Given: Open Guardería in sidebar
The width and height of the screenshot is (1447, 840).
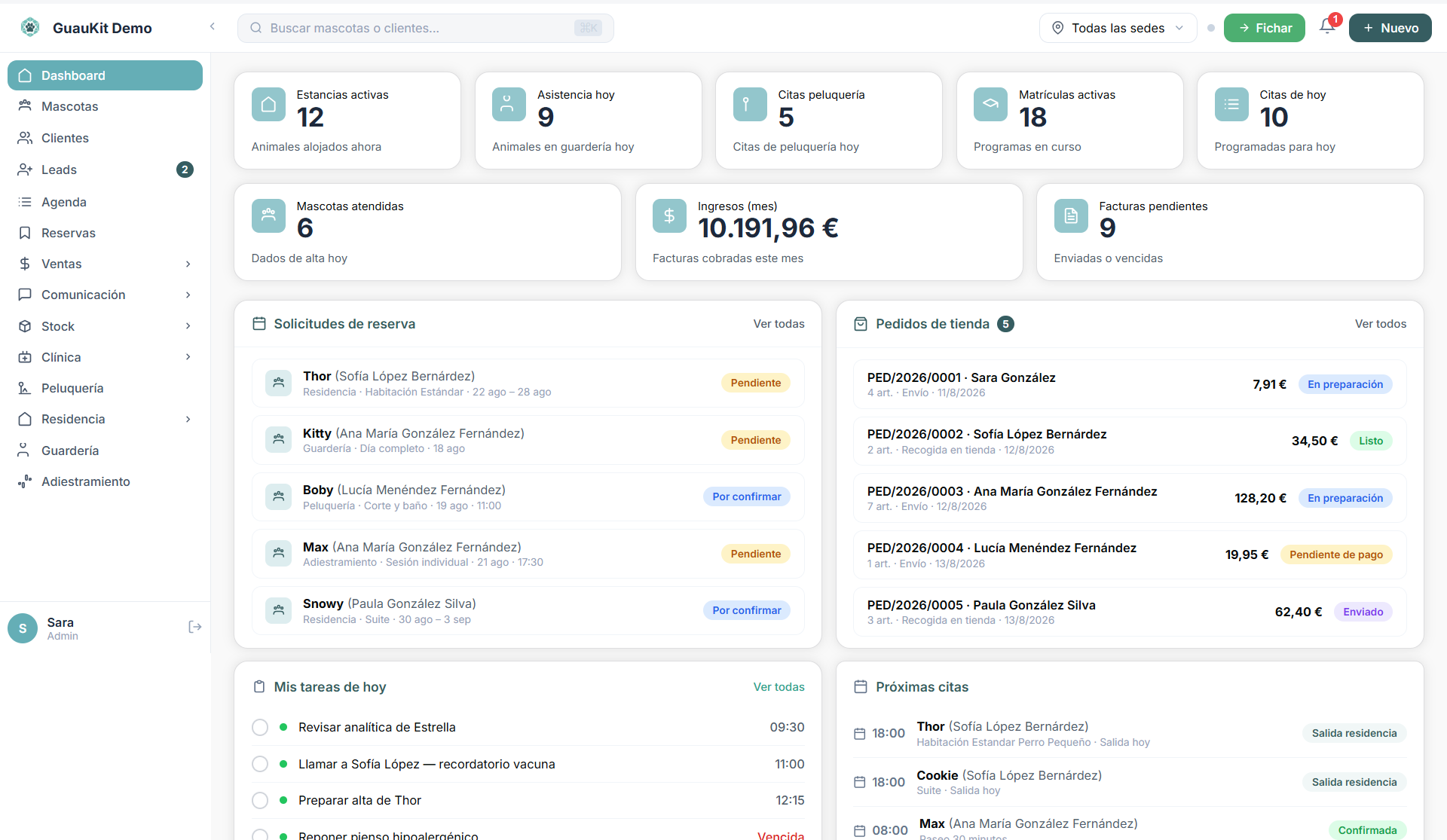Looking at the screenshot, I should pyautogui.click(x=105, y=451).
